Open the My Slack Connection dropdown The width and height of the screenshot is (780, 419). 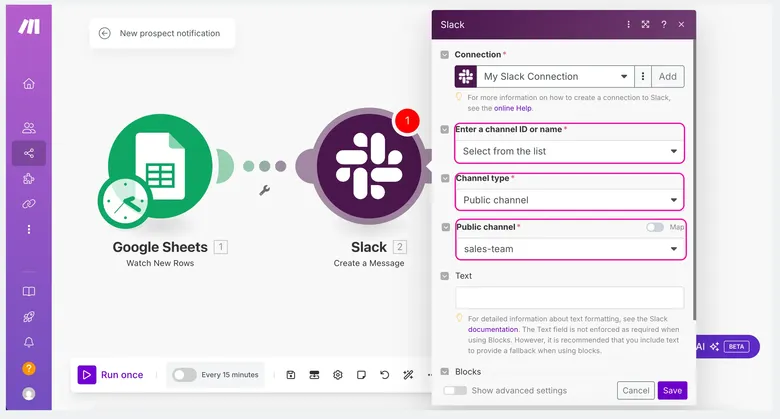(555, 76)
